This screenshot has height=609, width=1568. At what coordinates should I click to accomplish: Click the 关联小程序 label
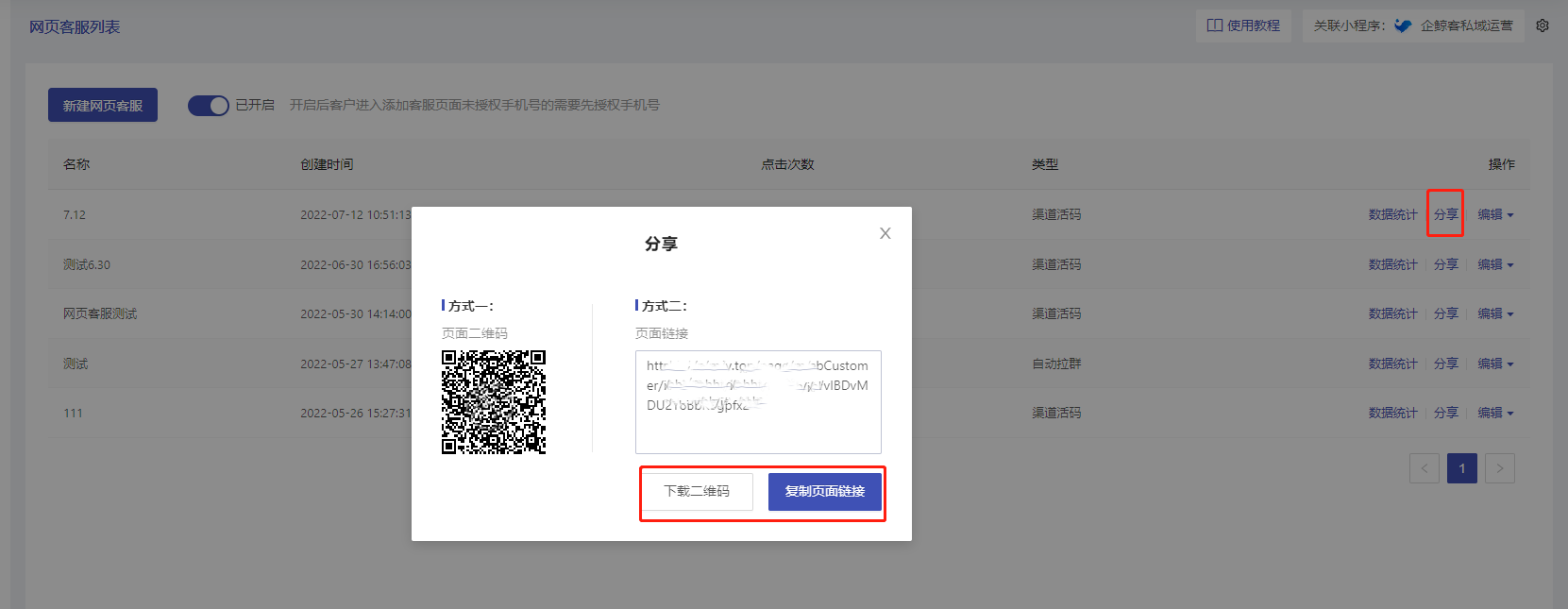coord(1349,25)
